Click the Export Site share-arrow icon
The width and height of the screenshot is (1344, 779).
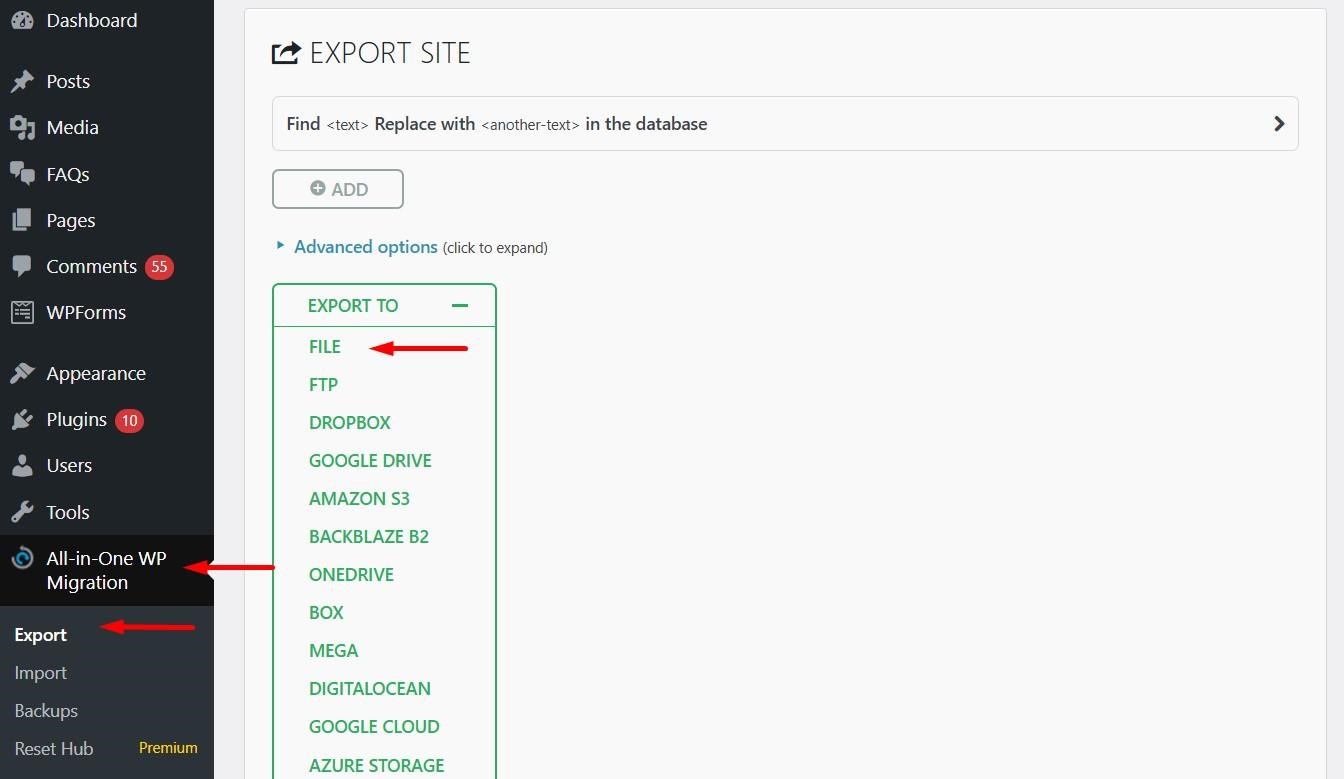click(x=286, y=53)
